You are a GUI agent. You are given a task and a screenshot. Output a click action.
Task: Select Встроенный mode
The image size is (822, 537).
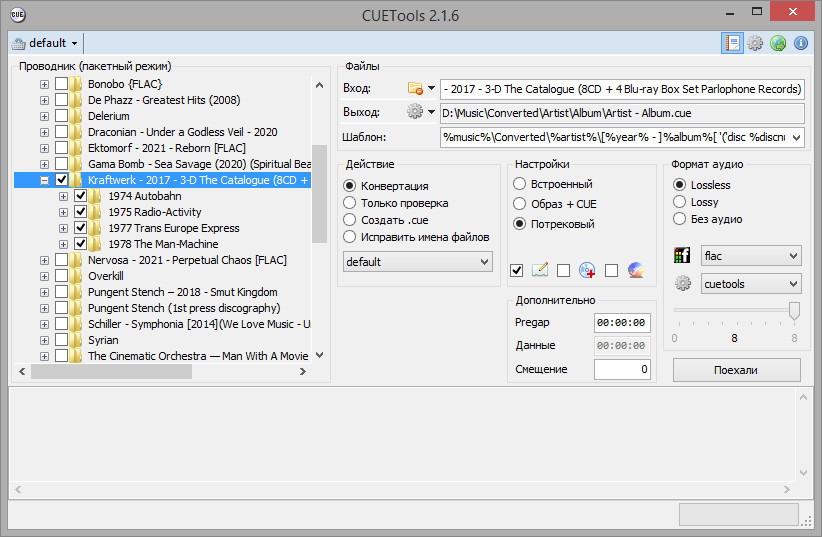[520, 184]
